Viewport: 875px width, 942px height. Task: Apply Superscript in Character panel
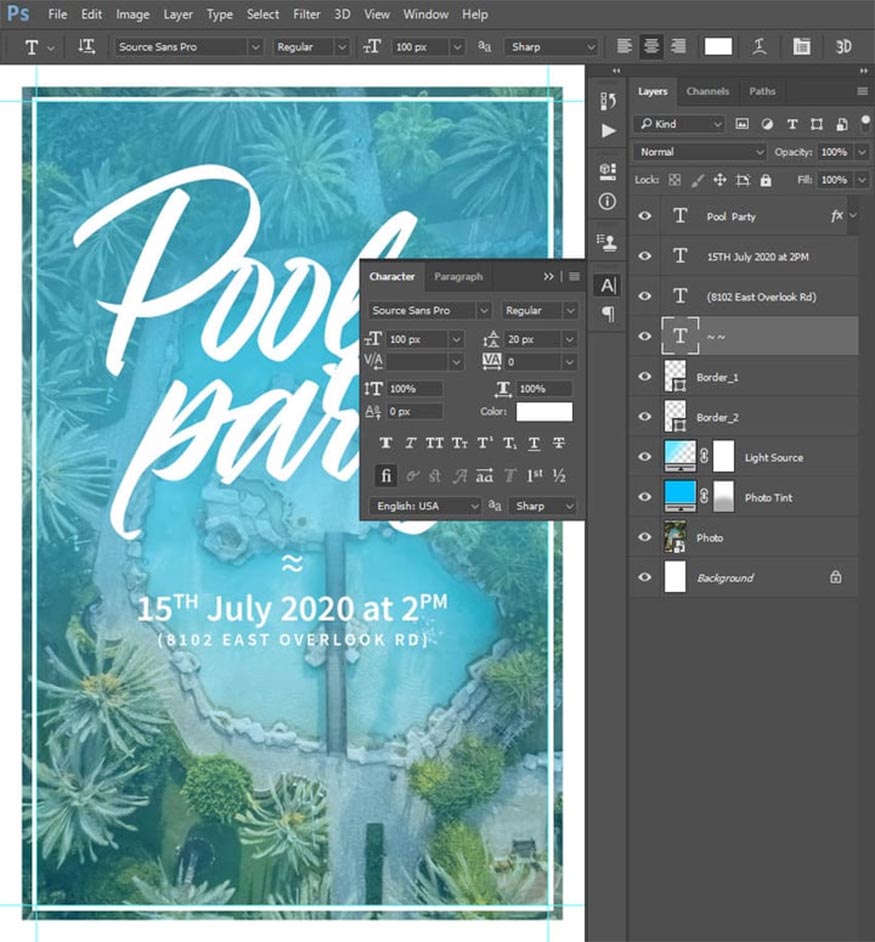[x=484, y=443]
